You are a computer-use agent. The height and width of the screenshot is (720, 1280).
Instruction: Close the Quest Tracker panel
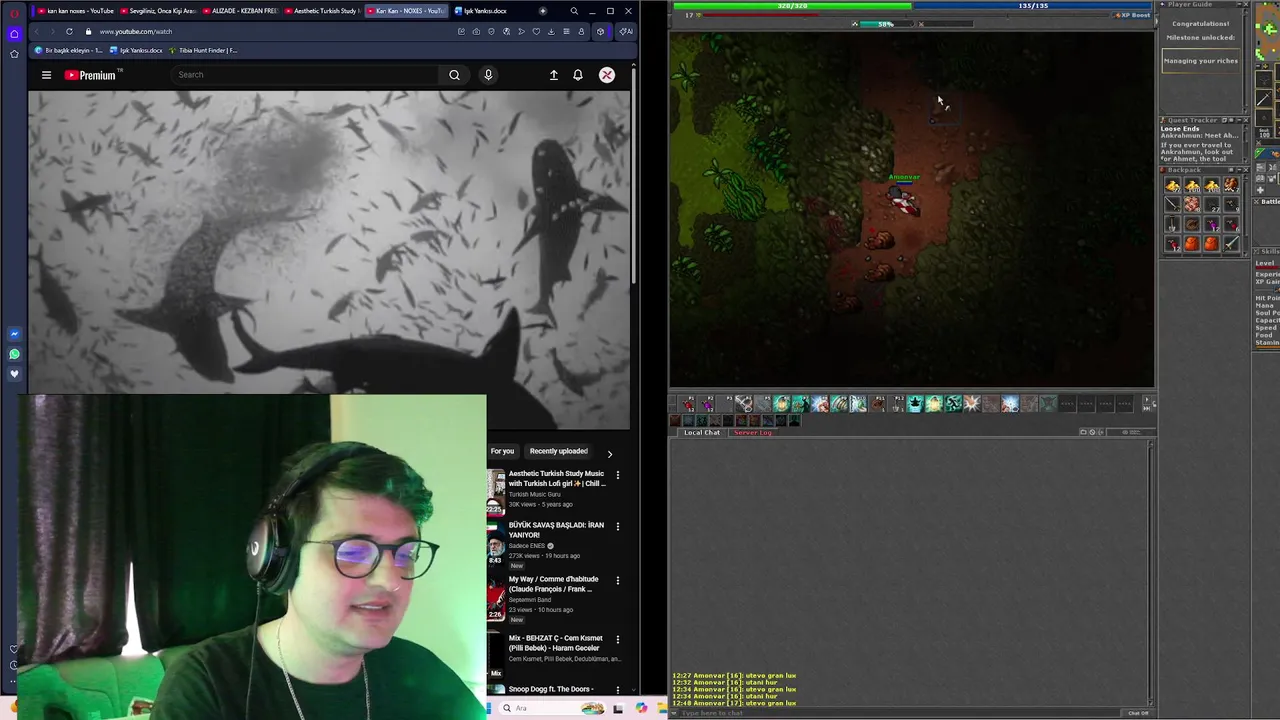[x=1246, y=120]
